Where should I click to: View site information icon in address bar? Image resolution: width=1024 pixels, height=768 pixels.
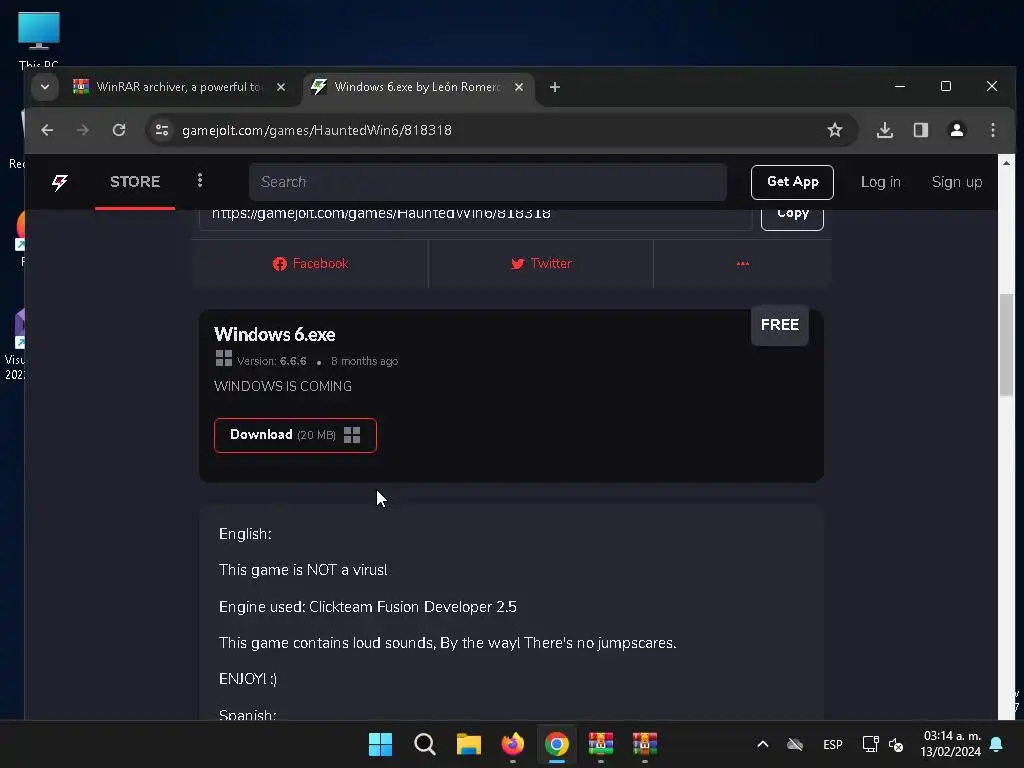161,130
